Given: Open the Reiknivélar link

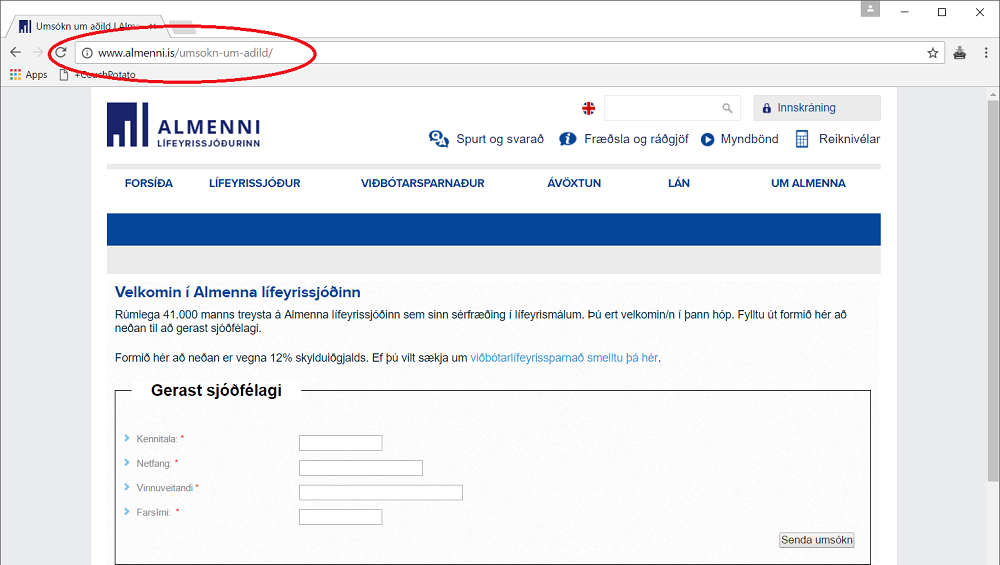Looking at the screenshot, I should pyautogui.click(x=849, y=139).
